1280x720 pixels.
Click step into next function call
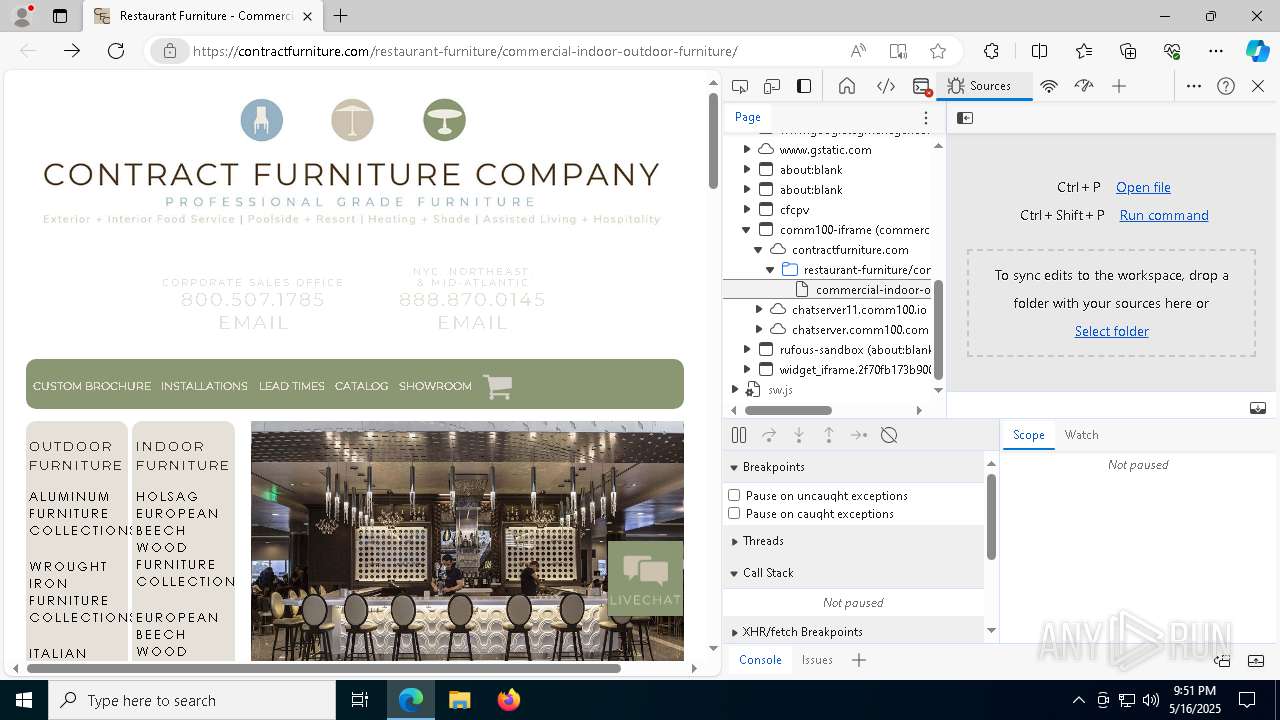799,435
